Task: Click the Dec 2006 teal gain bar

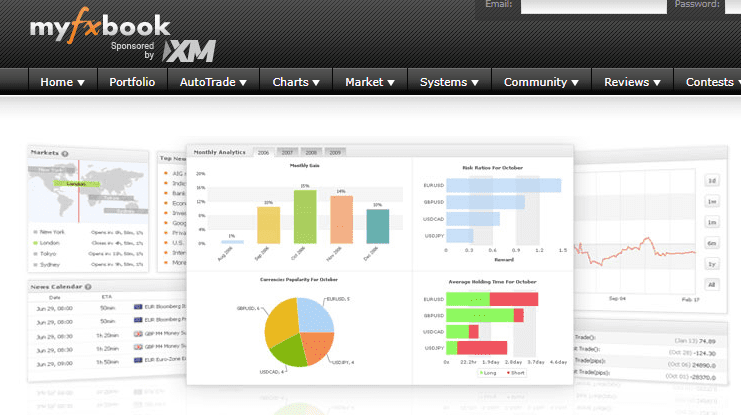Action: (378, 226)
